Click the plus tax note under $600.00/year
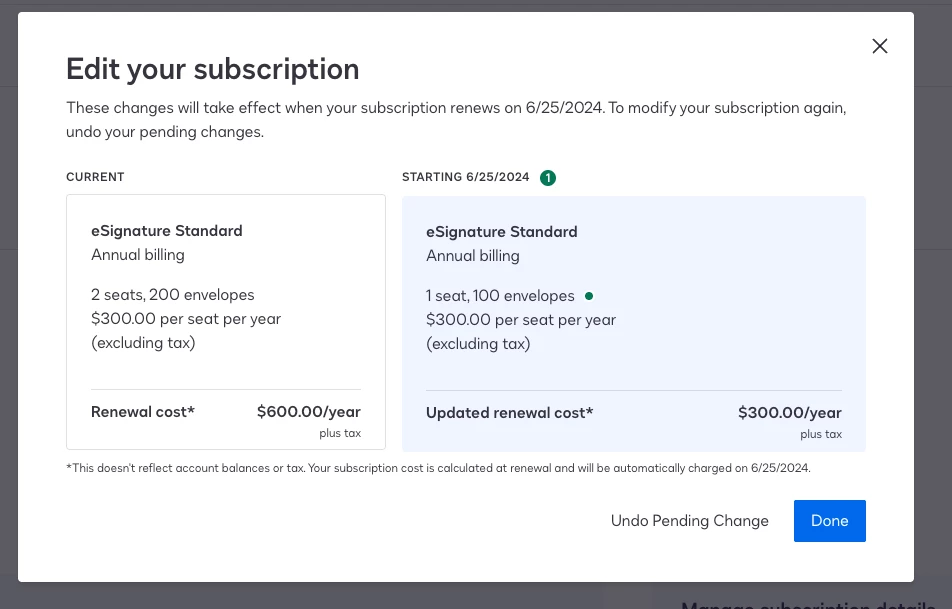Image resolution: width=952 pixels, height=609 pixels. coord(340,434)
